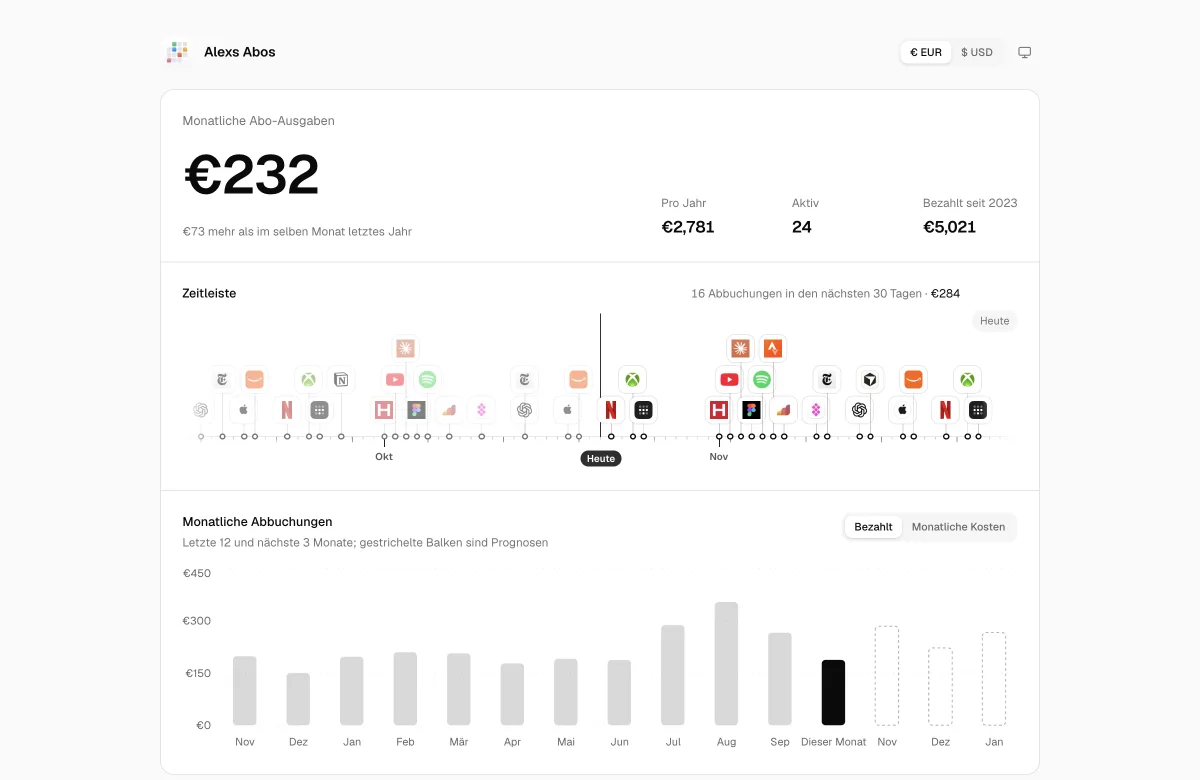
Task: Select the upcoming Claude starburst icon in November
Action: [740, 348]
